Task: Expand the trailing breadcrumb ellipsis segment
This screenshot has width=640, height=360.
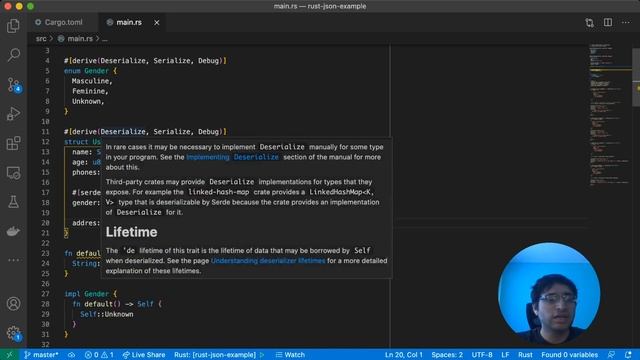Action: click(104, 39)
